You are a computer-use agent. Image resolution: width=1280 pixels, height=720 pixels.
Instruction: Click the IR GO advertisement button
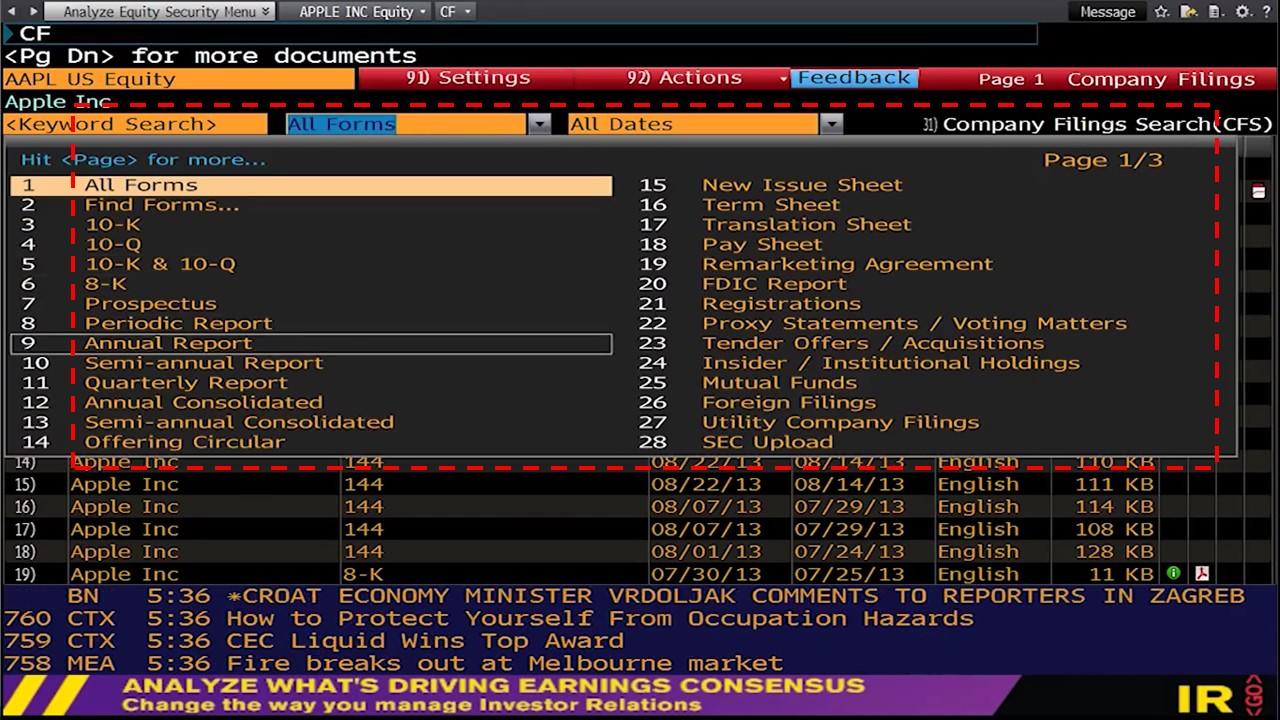[x=1220, y=697]
